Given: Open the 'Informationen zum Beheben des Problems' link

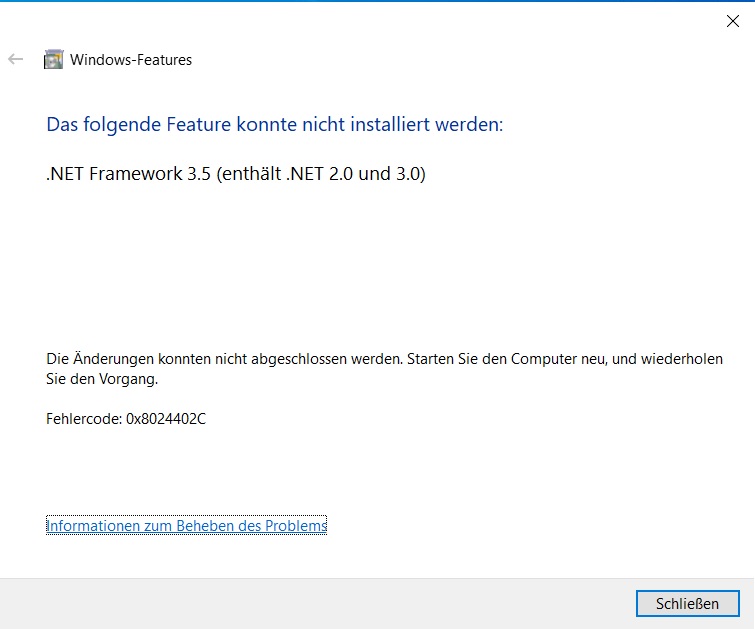Looking at the screenshot, I should [187, 525].
